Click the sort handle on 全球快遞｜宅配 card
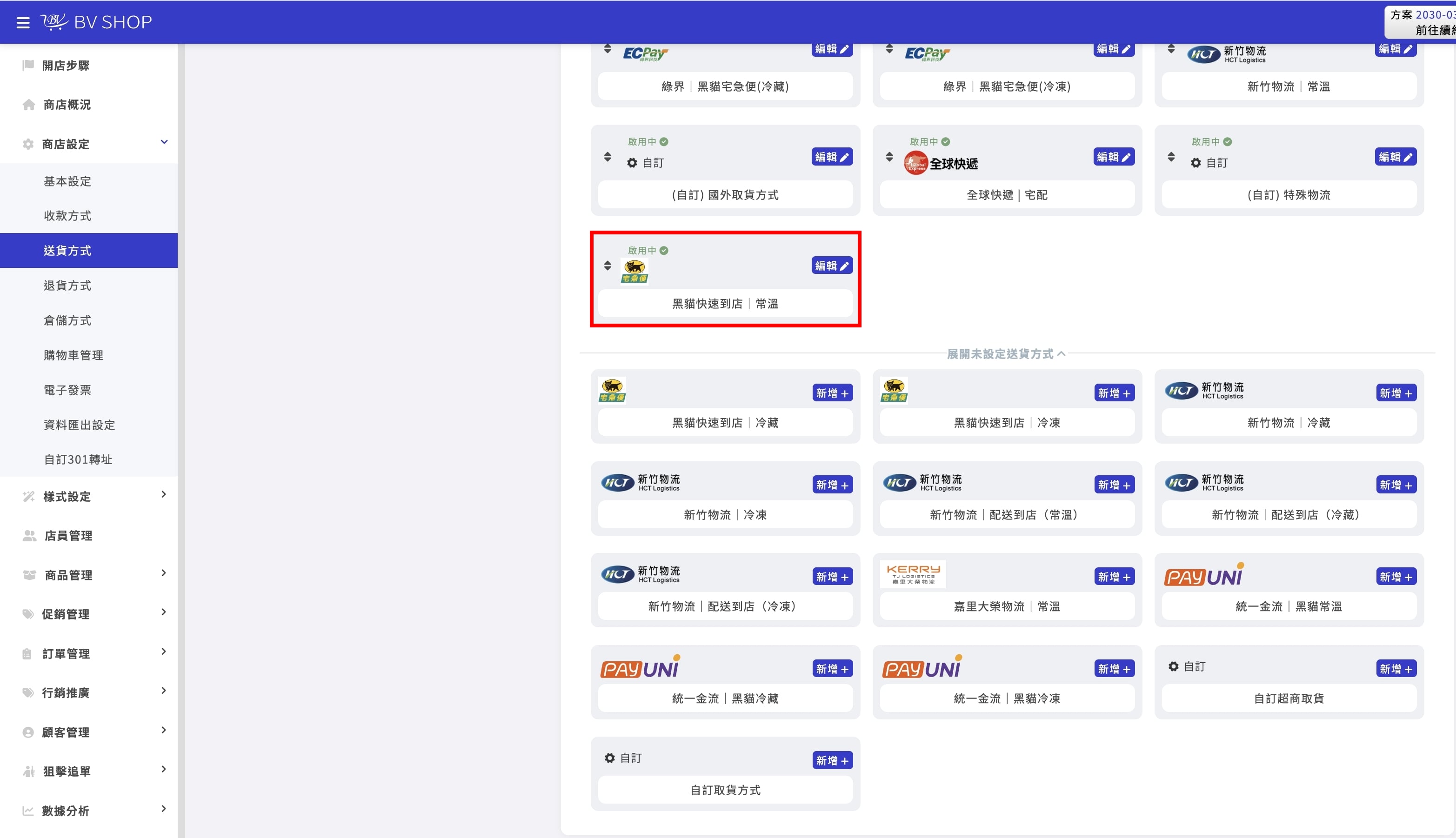 point(889,157)
